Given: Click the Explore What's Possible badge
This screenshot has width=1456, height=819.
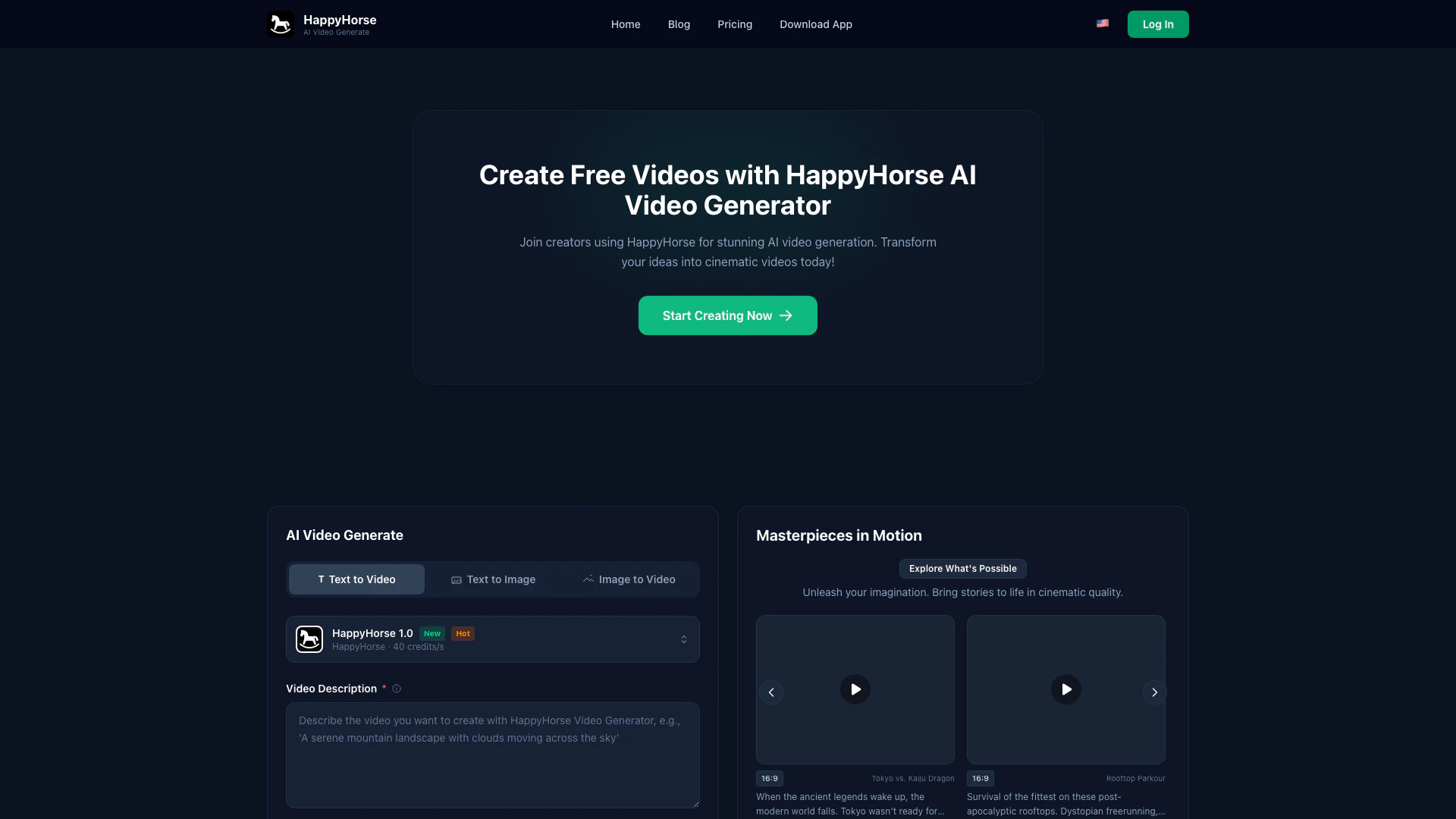Looking at the screenshot, I should [x=963, y=569].
